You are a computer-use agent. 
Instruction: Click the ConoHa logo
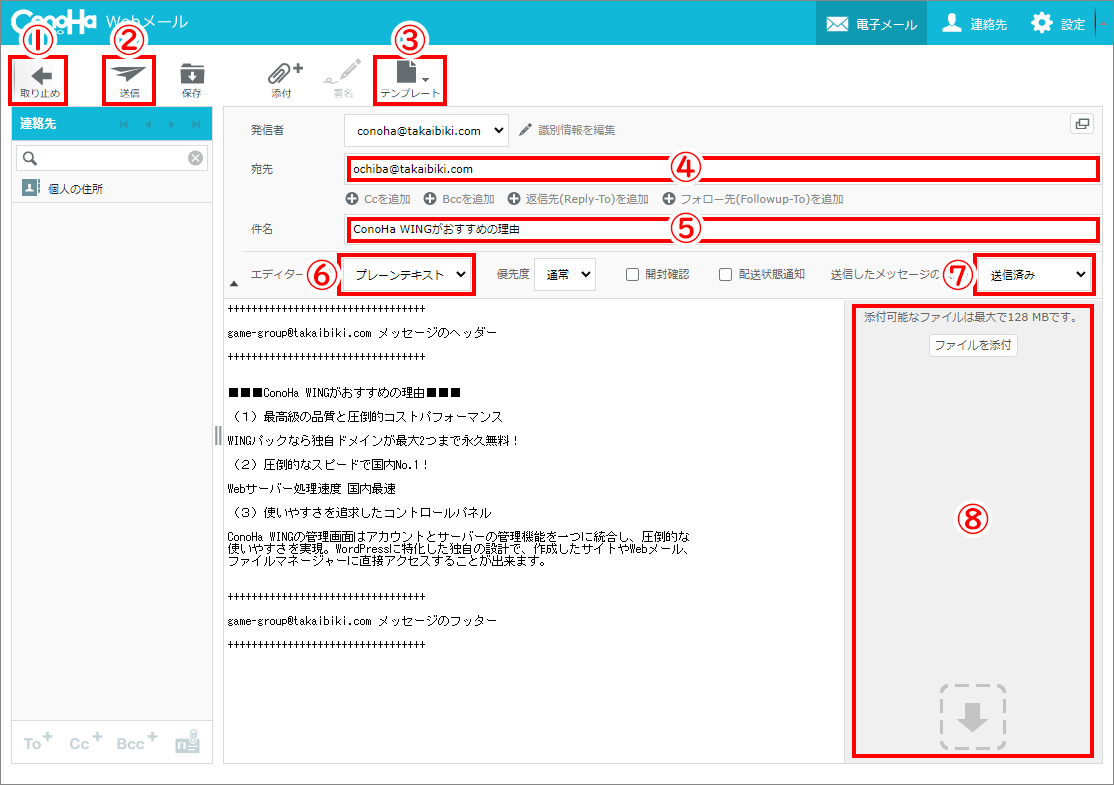click(x=53, y=21)
